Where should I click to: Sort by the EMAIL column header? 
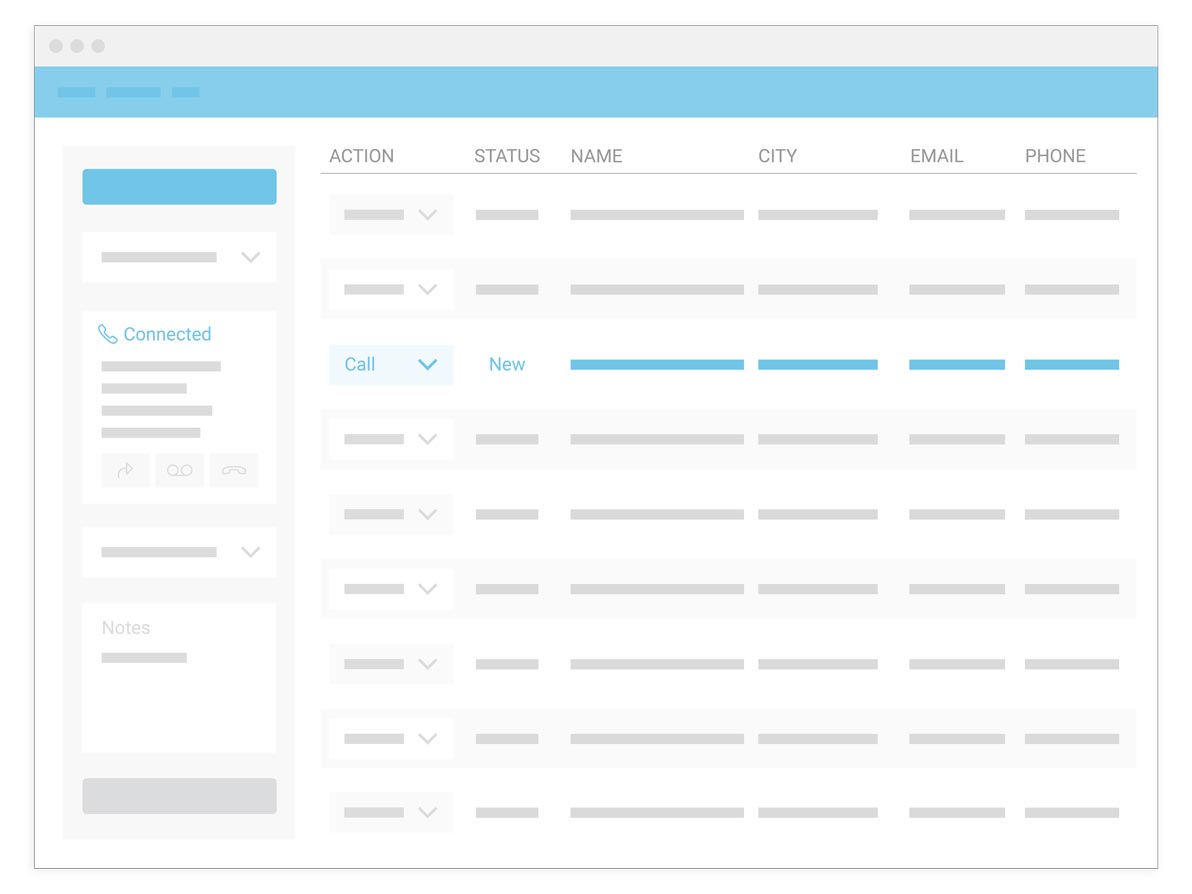tap(937, 156)
